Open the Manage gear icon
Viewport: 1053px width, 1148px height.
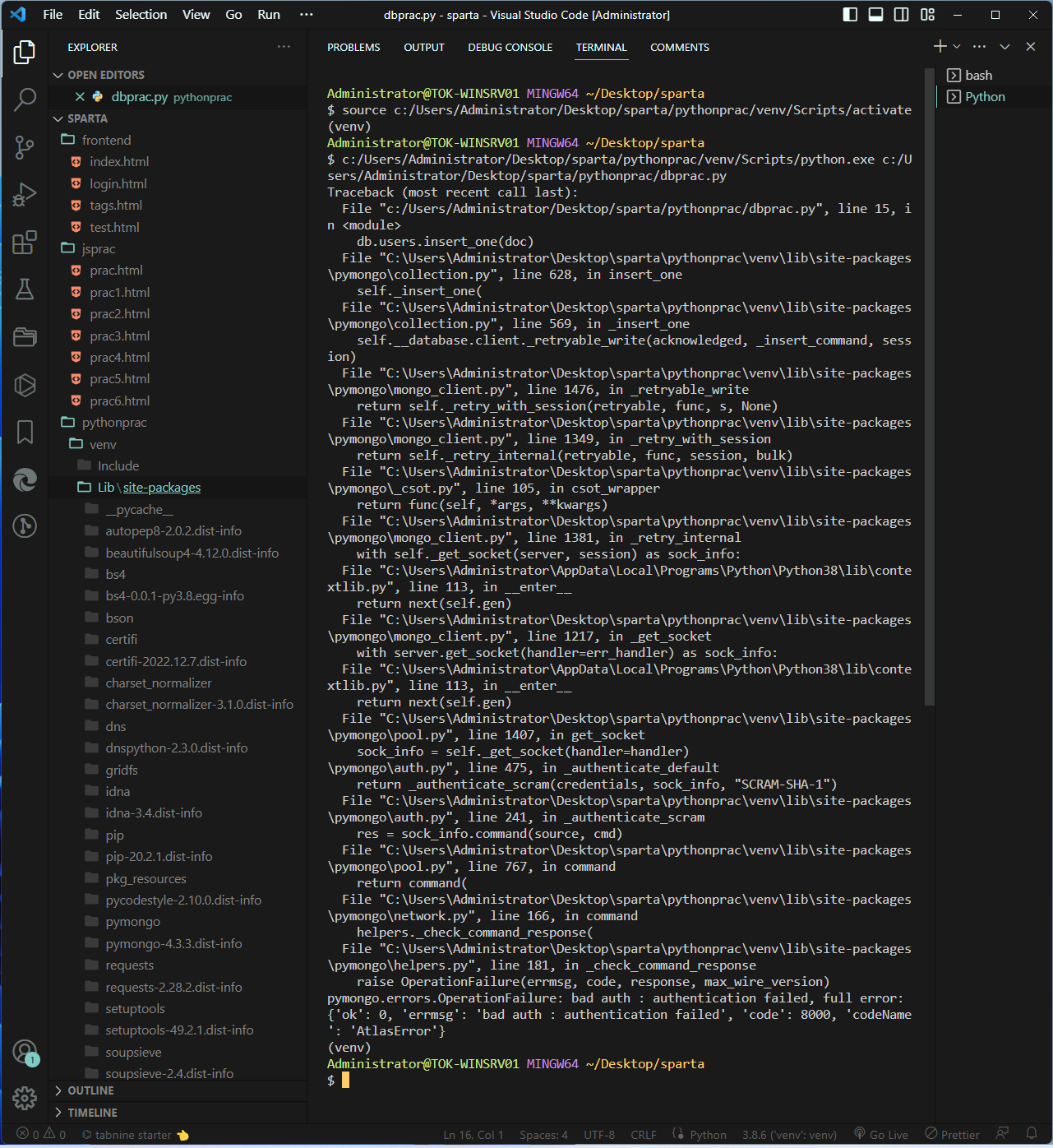click(25, 1098)
